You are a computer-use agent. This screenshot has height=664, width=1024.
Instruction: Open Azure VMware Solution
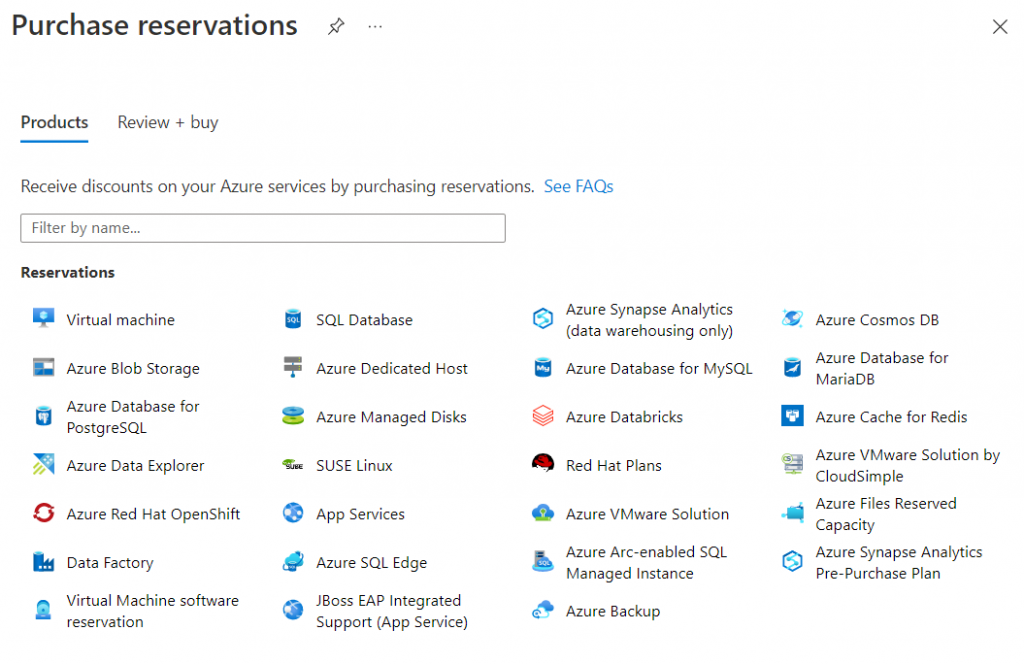[x=648, y=513]
